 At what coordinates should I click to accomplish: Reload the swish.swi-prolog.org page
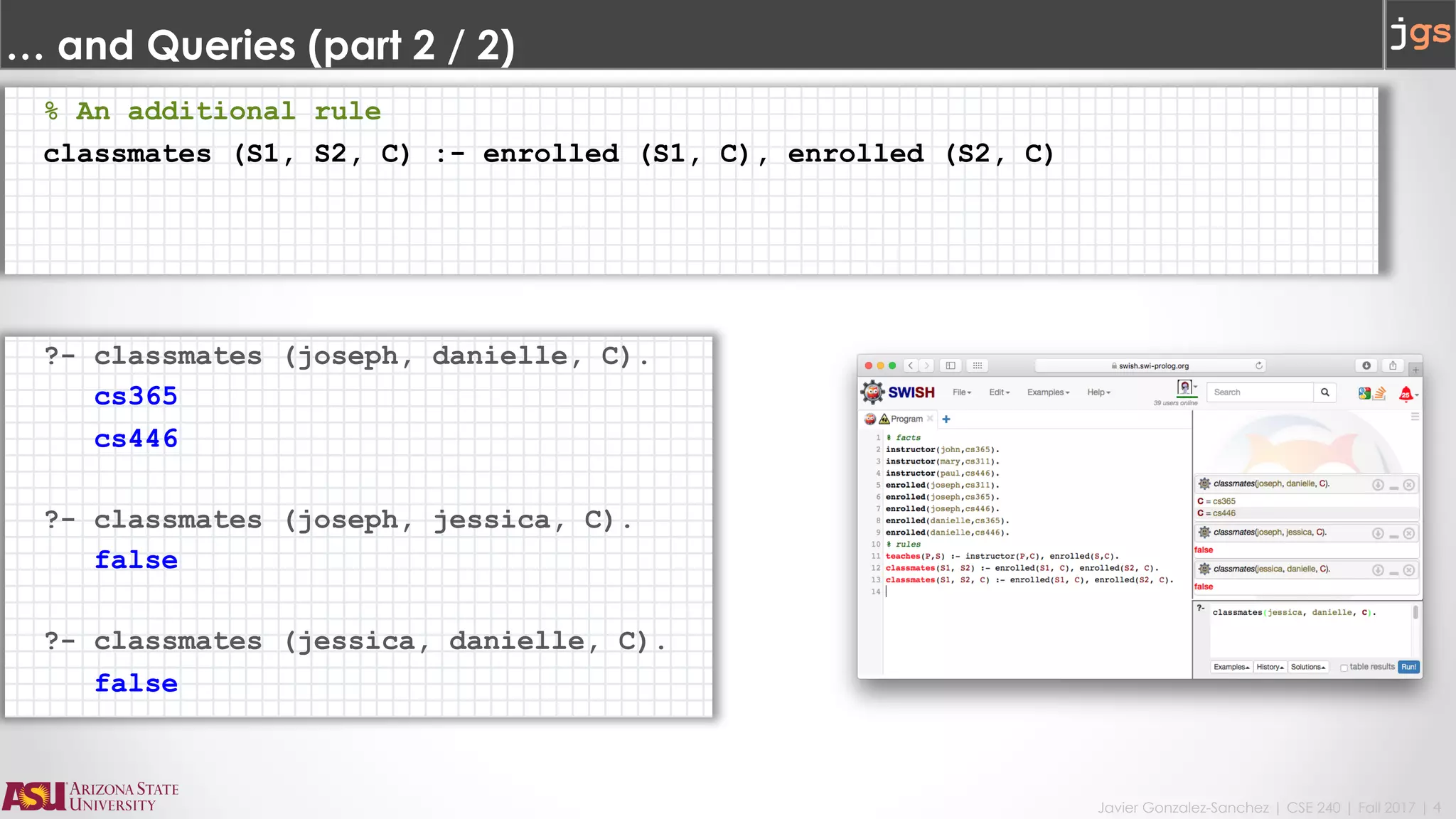coord(1259,365)
